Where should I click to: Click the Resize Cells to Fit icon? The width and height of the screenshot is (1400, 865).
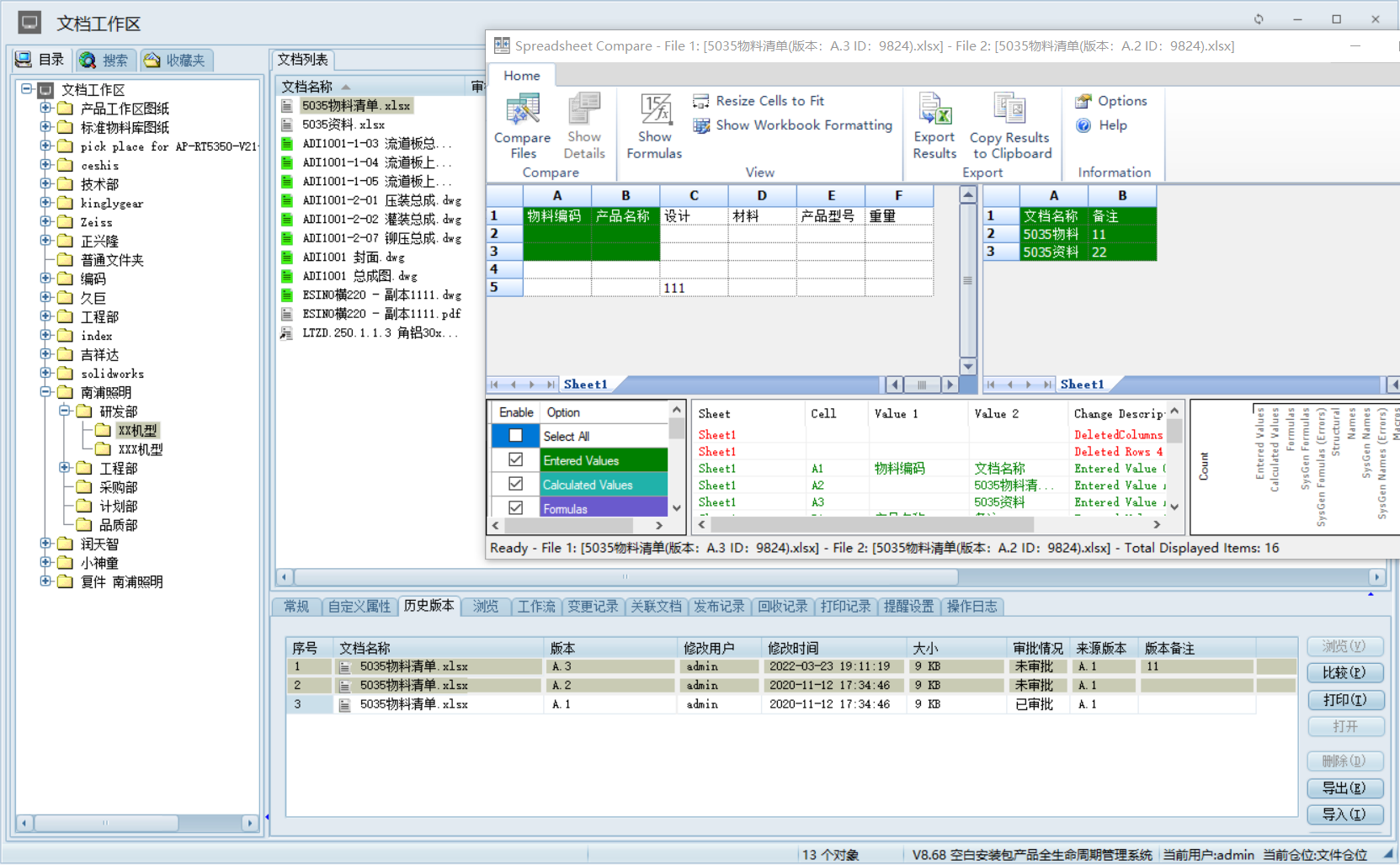pyautogui.click(x=700, y=101)
